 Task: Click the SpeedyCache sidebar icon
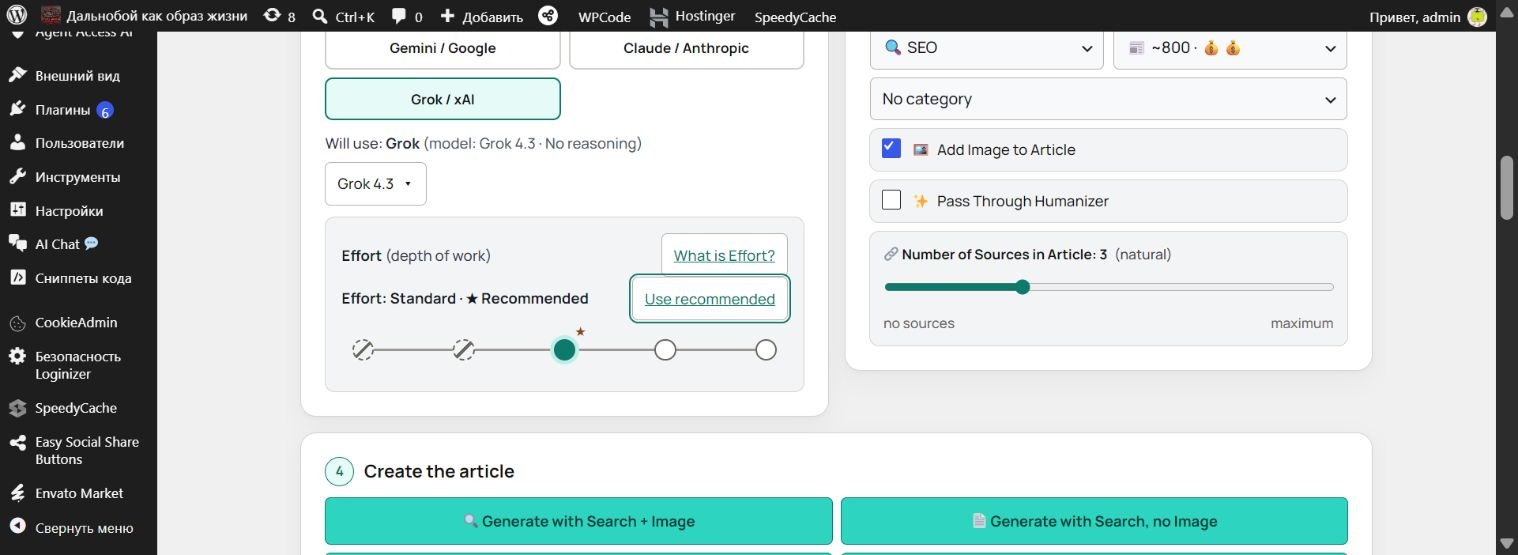pos(17,408)
